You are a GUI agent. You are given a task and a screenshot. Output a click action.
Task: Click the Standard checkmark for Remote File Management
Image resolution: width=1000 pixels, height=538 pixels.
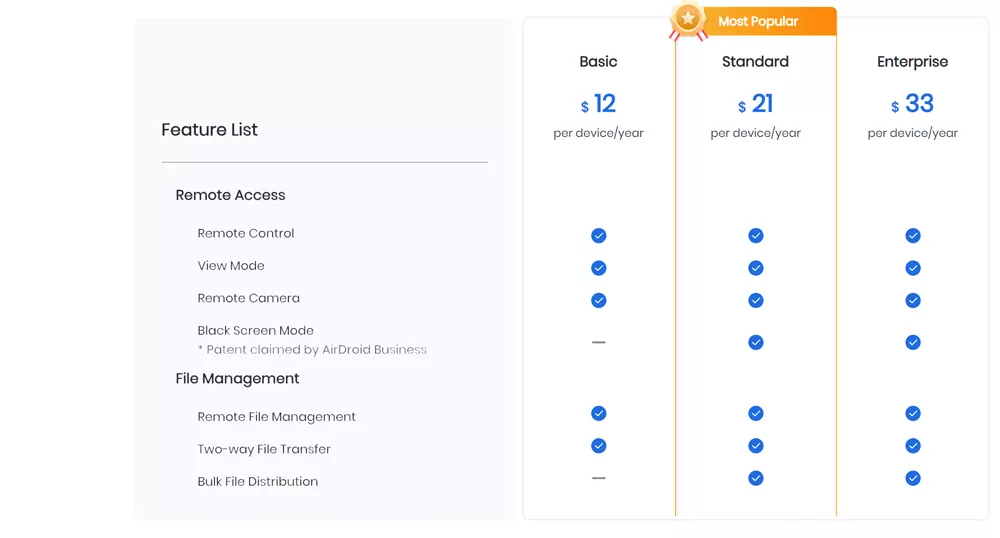click(756, 414)
